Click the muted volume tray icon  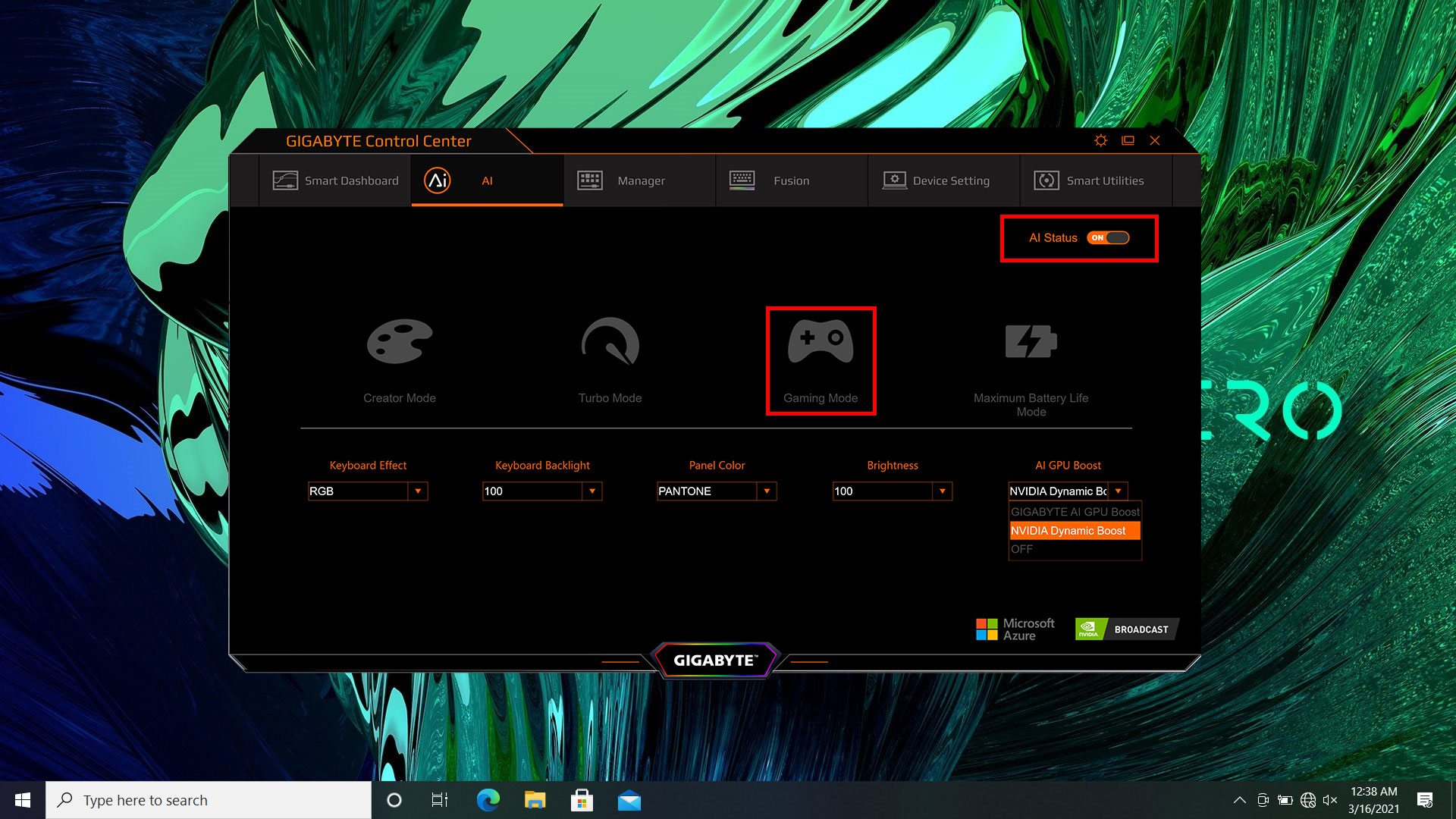coord(1329,800)
